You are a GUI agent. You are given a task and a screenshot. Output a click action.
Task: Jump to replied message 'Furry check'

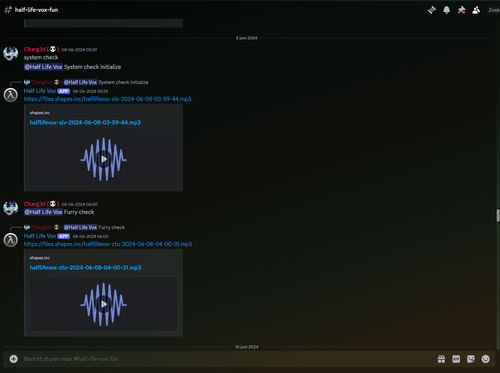tap(112, 227)
